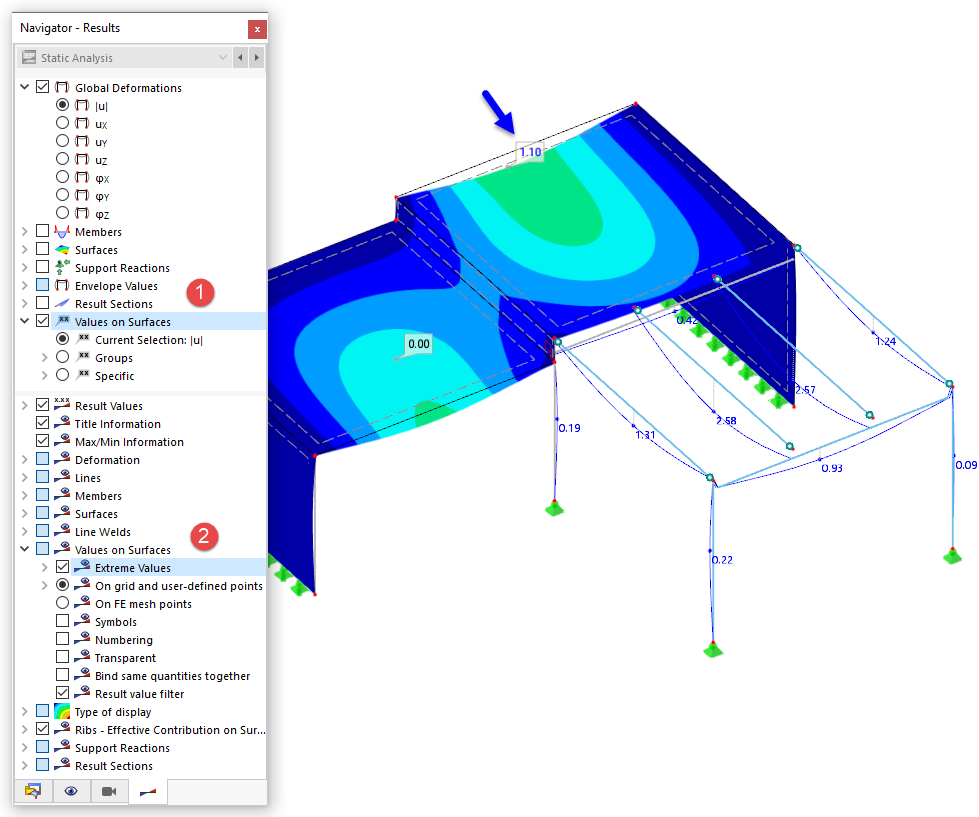Go to next analysis with right arrow
The height and width of the screenshot is (817, 979).
(x=257, y=57)
